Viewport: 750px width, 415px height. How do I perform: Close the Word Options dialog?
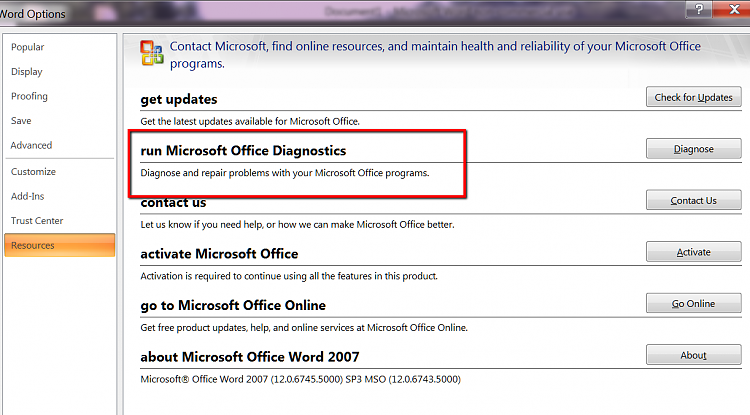734,9
